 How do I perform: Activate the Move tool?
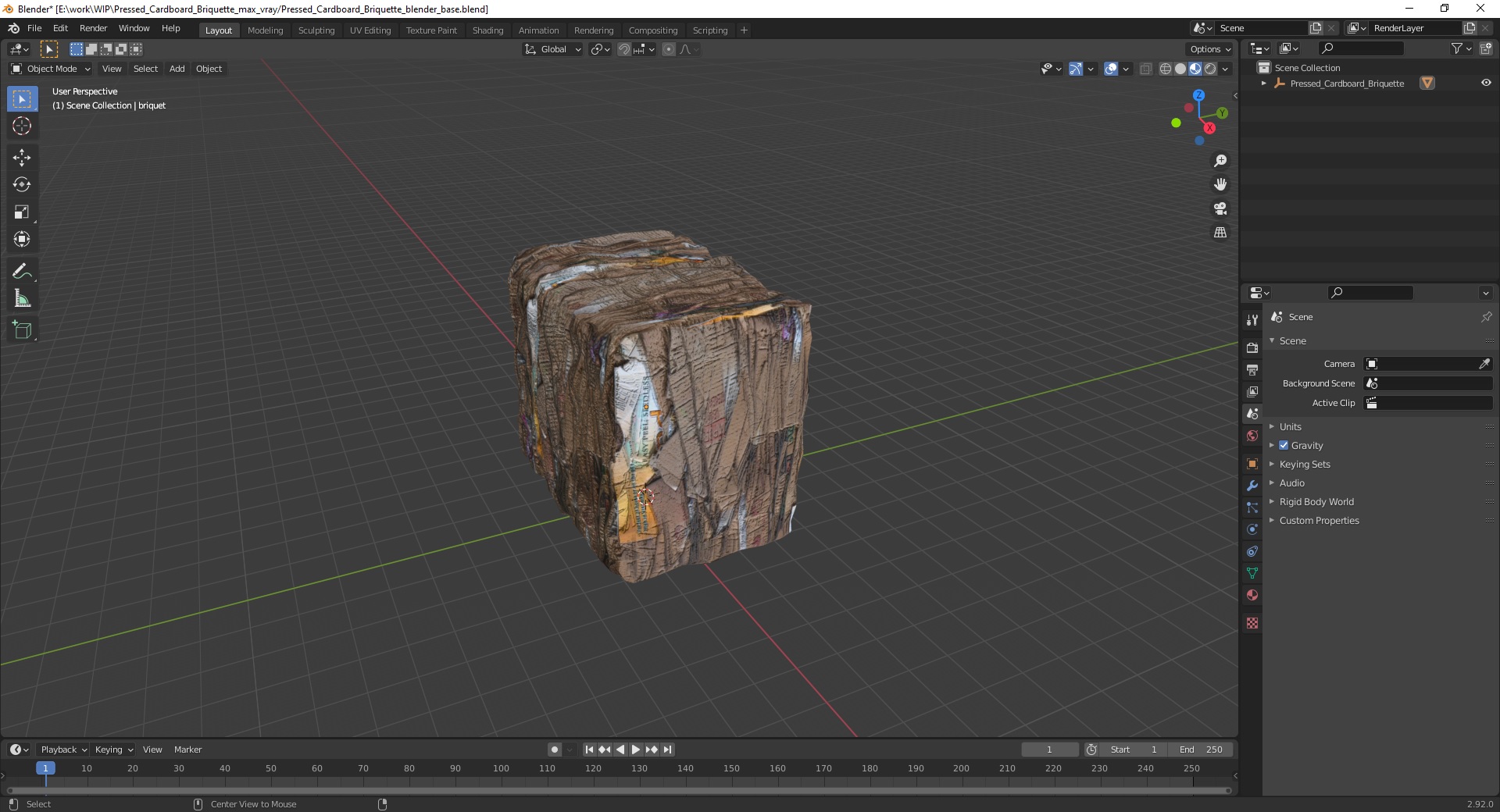coord(22,158)
